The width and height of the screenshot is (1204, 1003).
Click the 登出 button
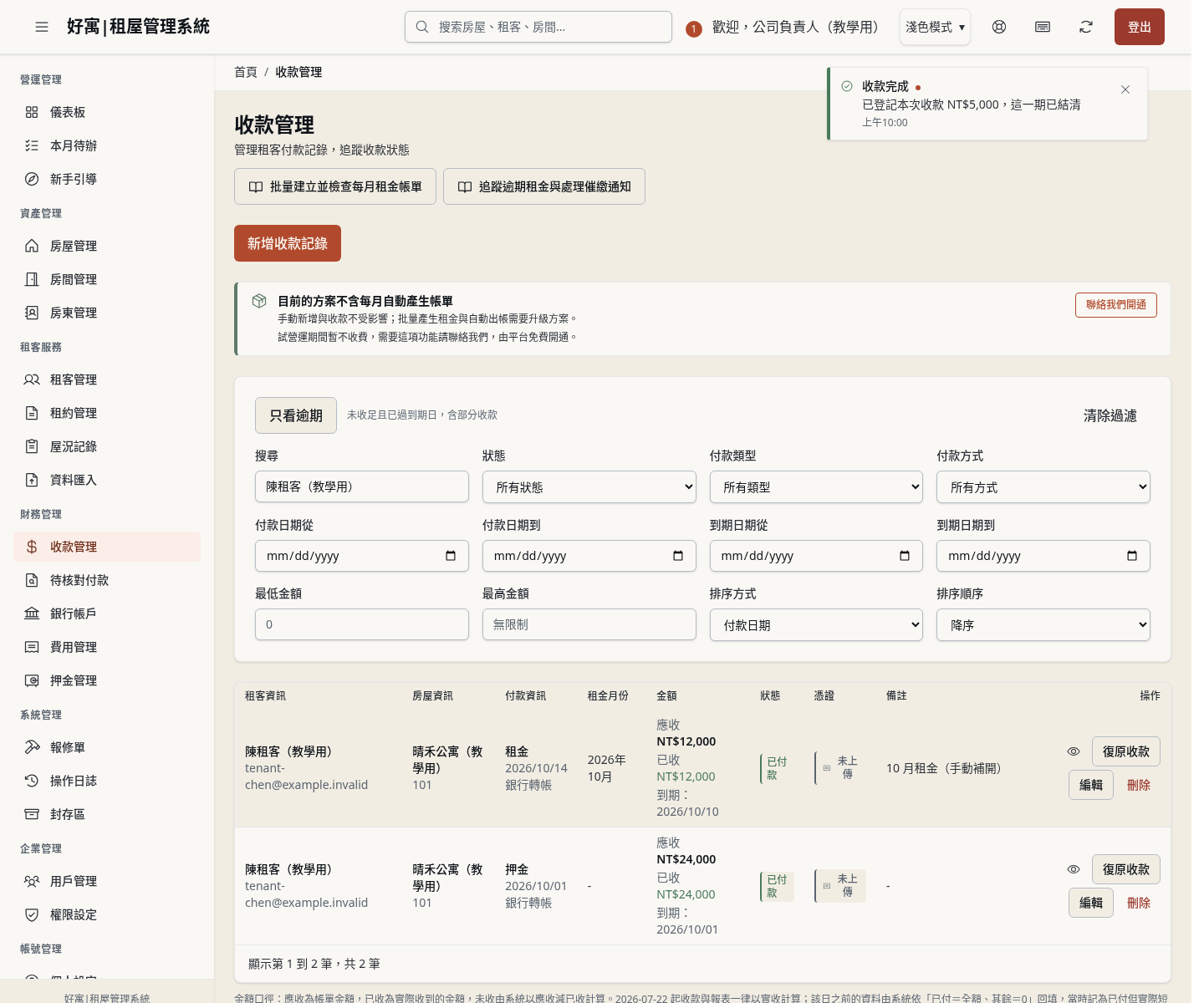click(x=1140, y=27)
